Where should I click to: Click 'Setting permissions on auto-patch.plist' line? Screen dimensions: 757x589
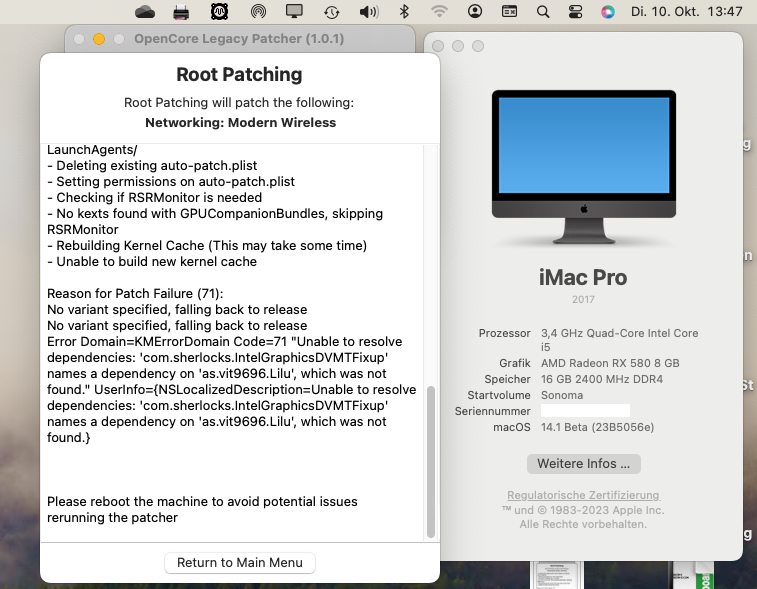pyautogui.click(x=171, y=182)
